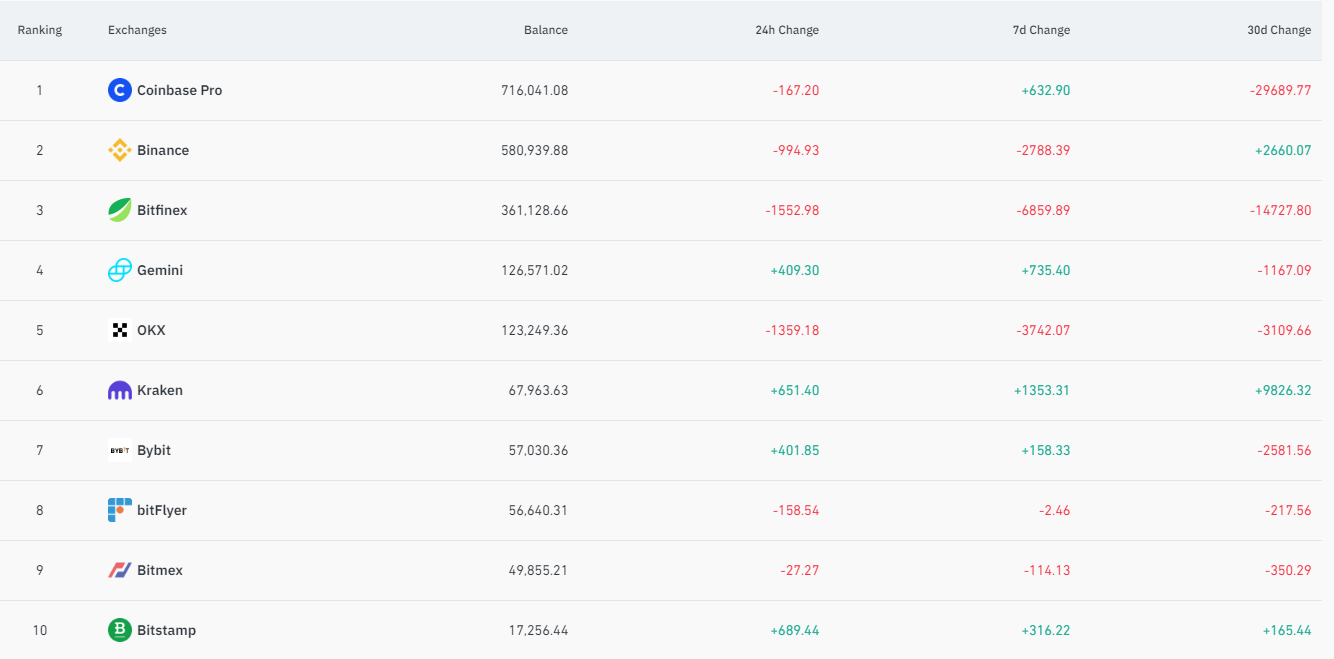The width and height of the screenshot is (1334, 659).
Task: Click the Bitmex logo icon
Action: click(120, 570)
